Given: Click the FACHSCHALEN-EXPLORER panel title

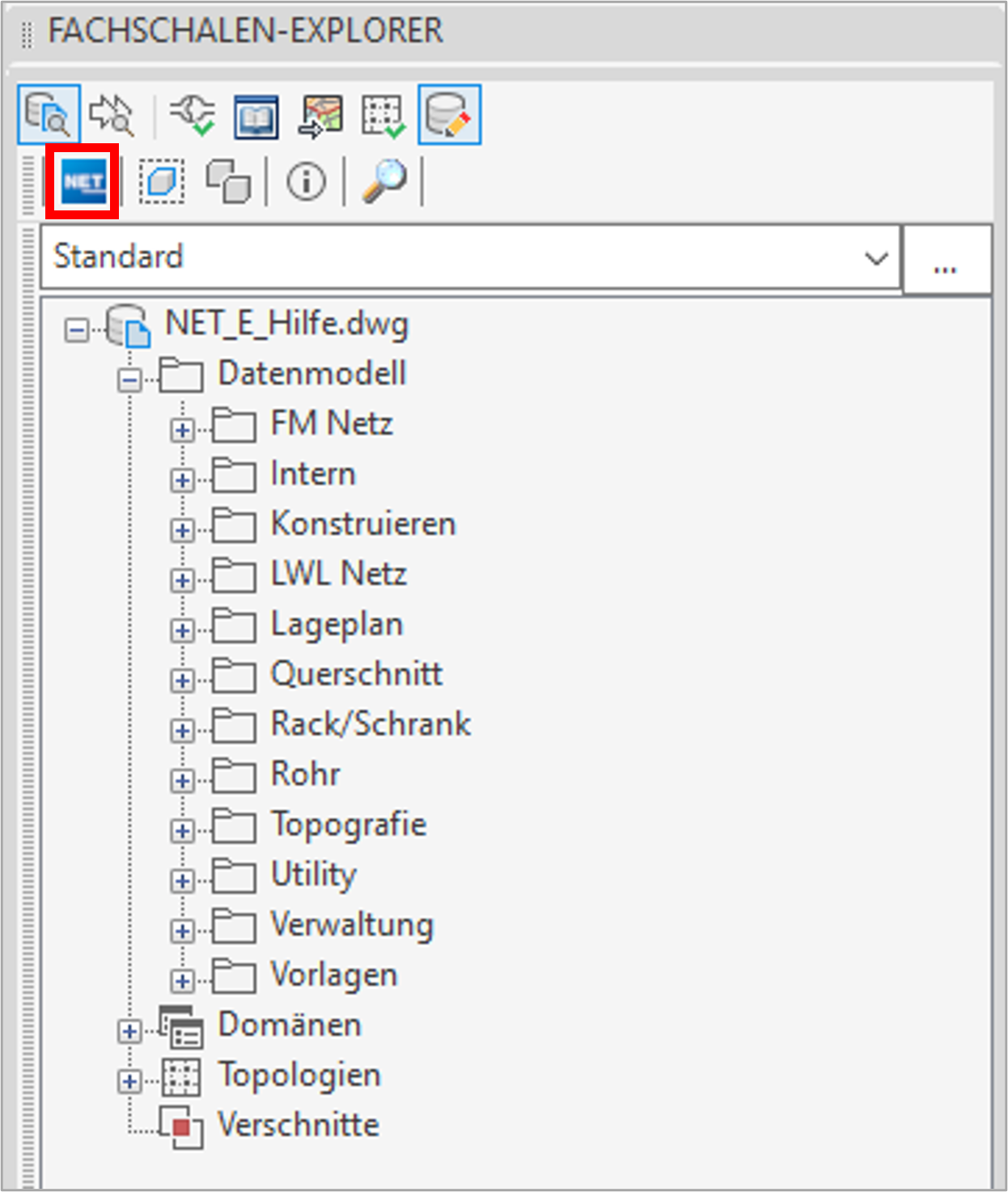Looking at the screenshot, I should (245, 31).
